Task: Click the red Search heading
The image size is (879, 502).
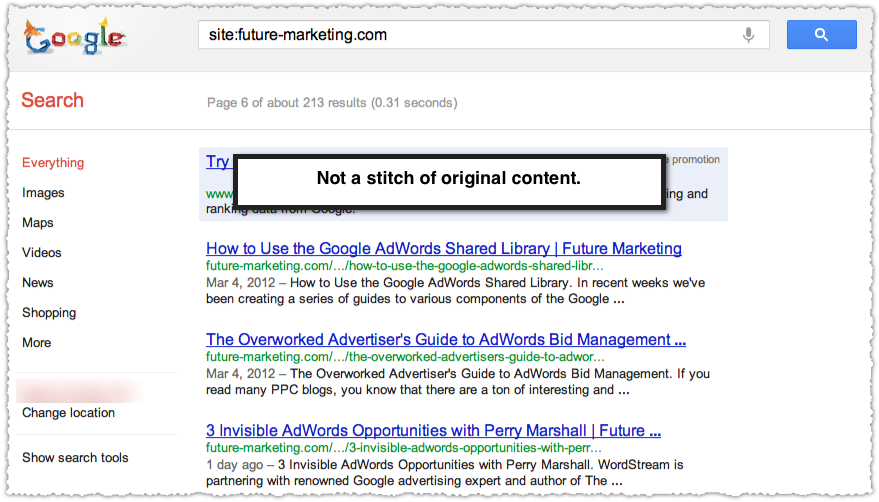Action: pos(52,100)
